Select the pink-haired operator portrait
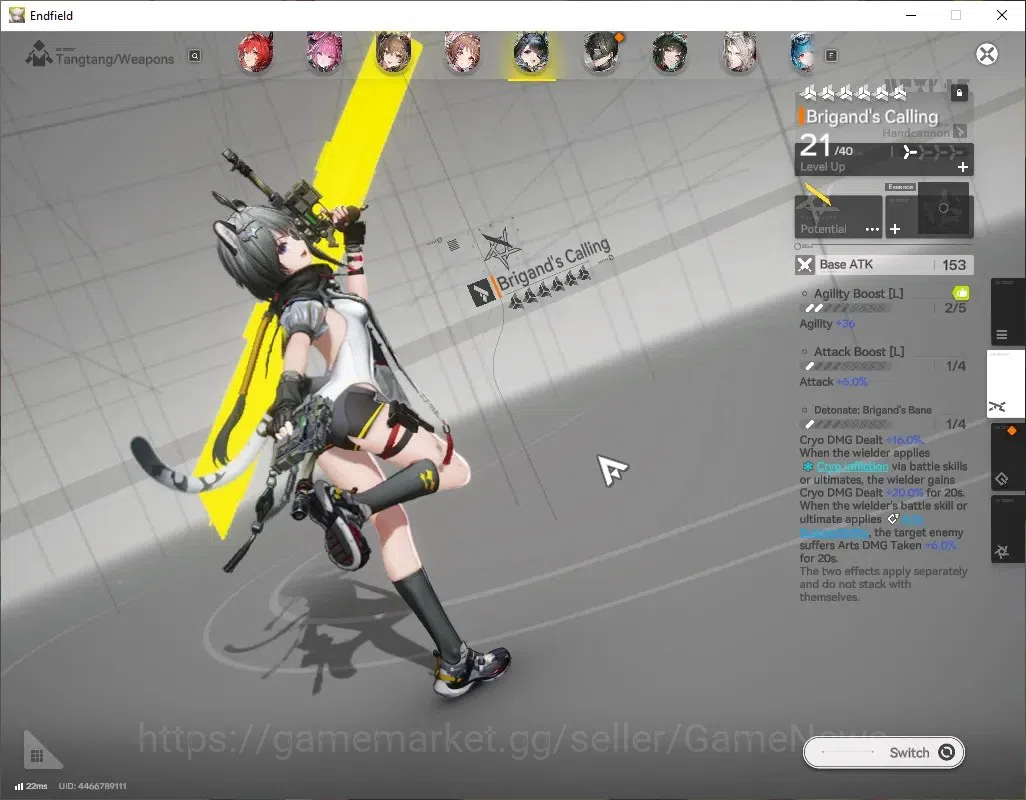The height and width of the screenshot is (800, 1026). (325, 52)
